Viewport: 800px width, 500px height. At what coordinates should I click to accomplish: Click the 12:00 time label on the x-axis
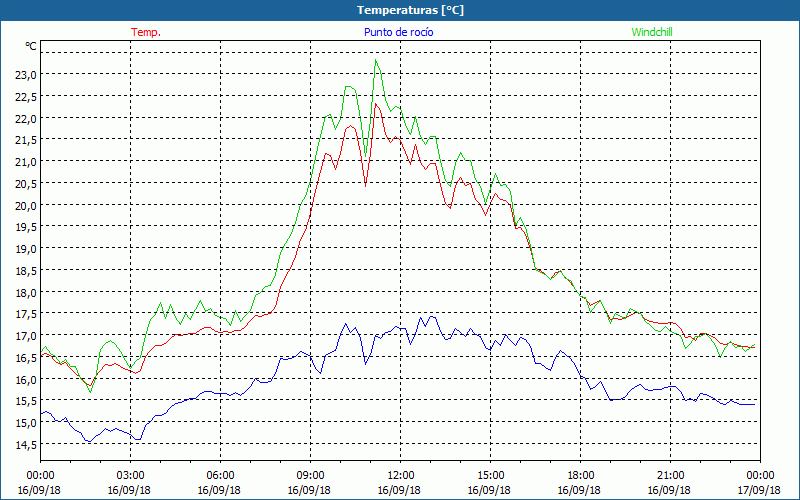[x=401, y=476]
